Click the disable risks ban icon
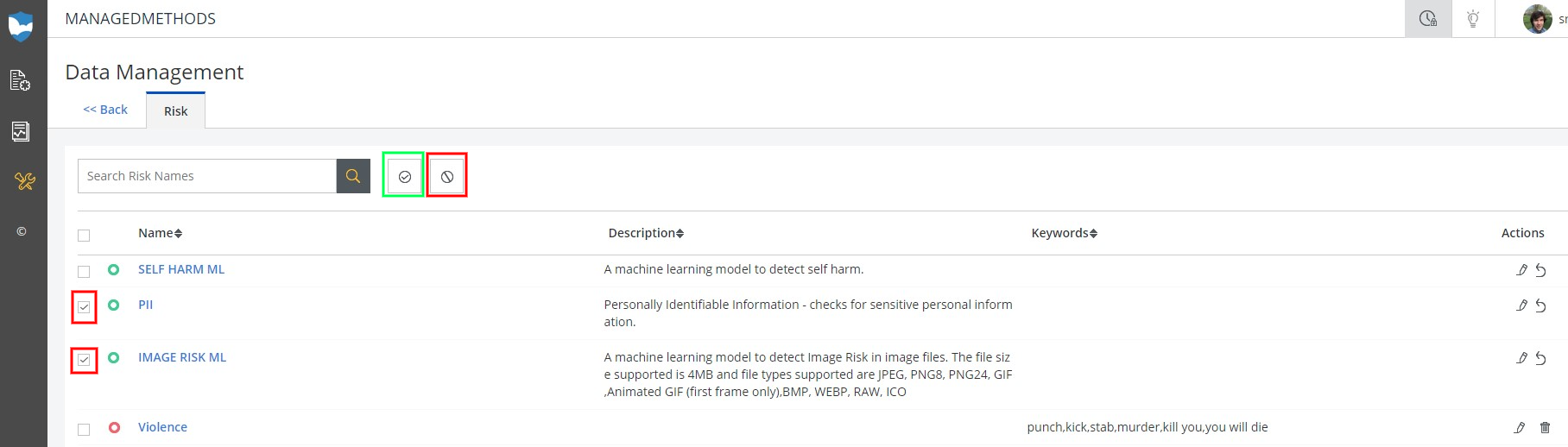This screenshot has width=1568, height=447. pos(446,176)
